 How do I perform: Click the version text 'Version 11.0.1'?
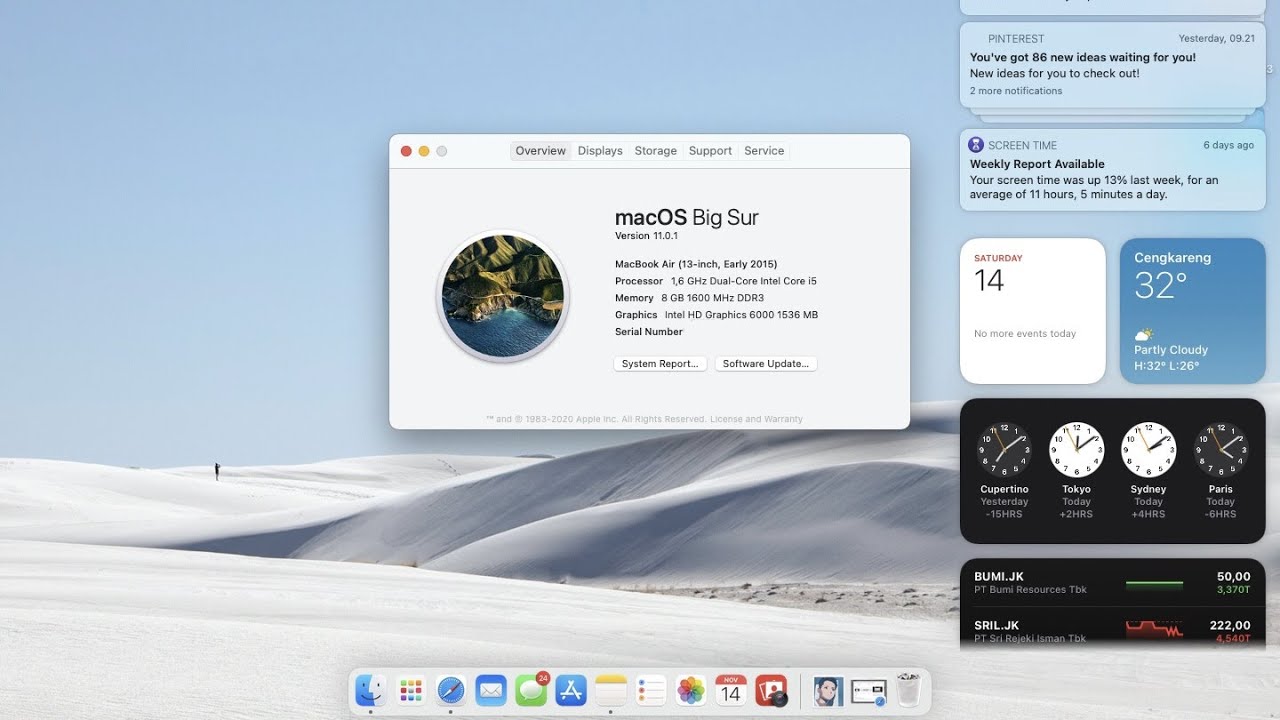pyautogui.click(x=646, y=236)
